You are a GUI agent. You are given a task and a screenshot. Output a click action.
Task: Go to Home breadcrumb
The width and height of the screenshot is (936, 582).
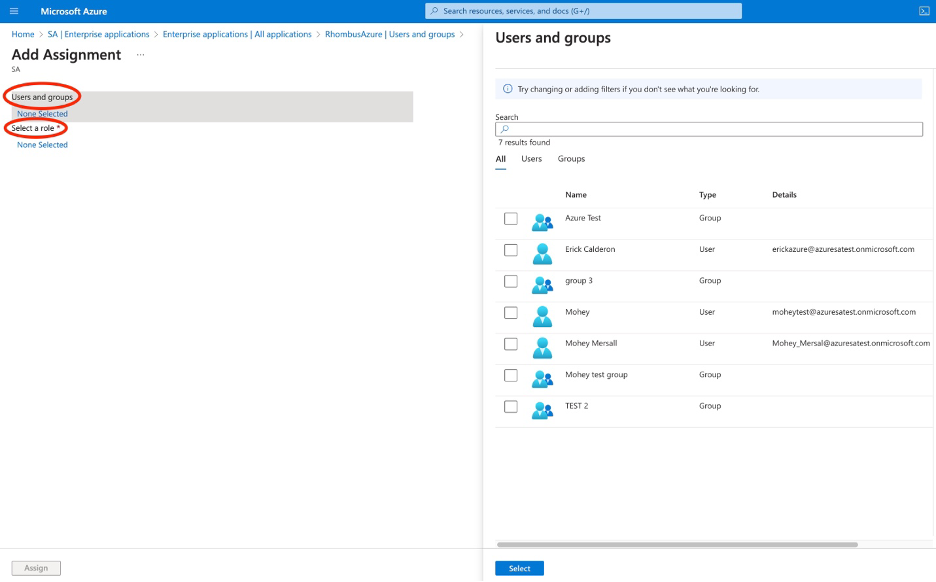(23, 35)
